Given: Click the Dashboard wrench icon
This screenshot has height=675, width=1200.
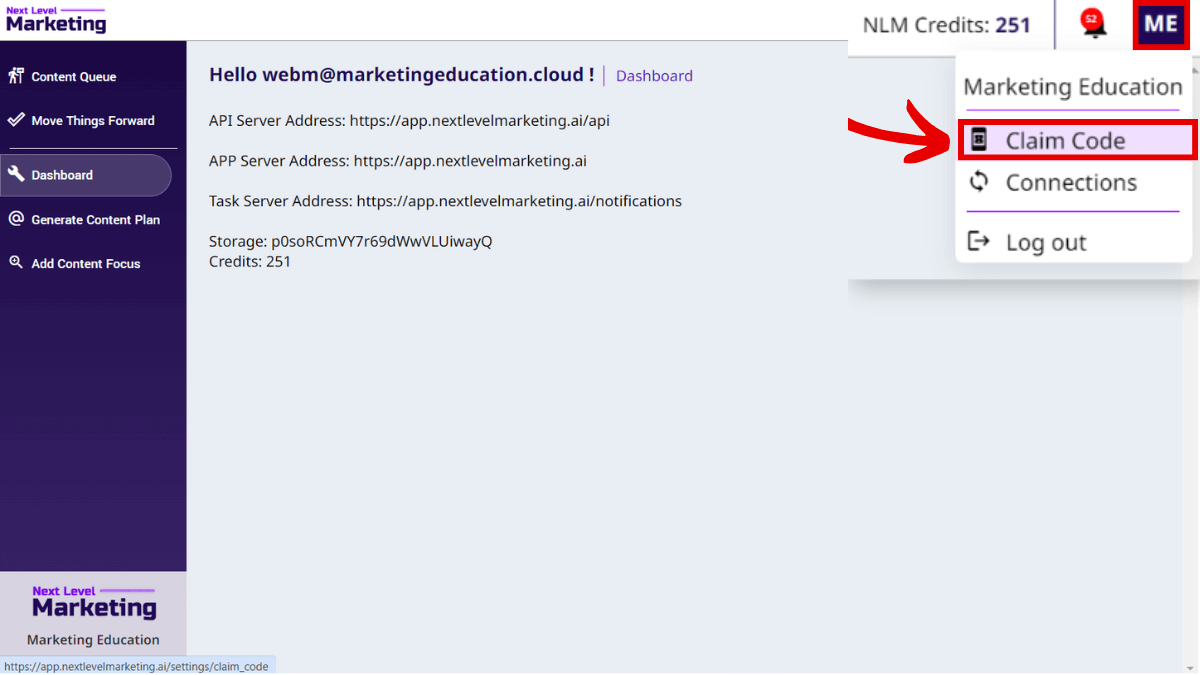Looking at the screenshot, I should point(16,174).
